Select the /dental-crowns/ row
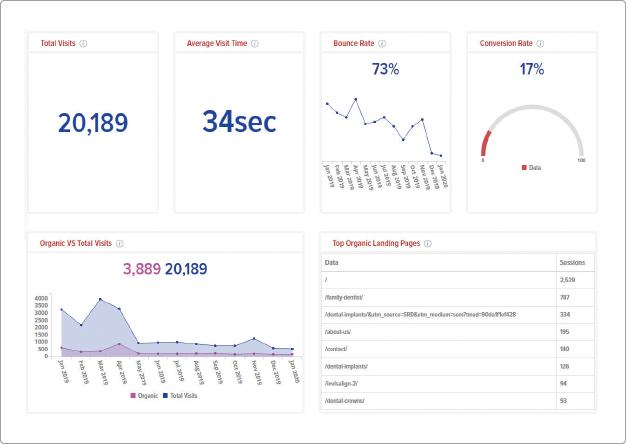Screen dimensions: 626x444 coord(458,401)
